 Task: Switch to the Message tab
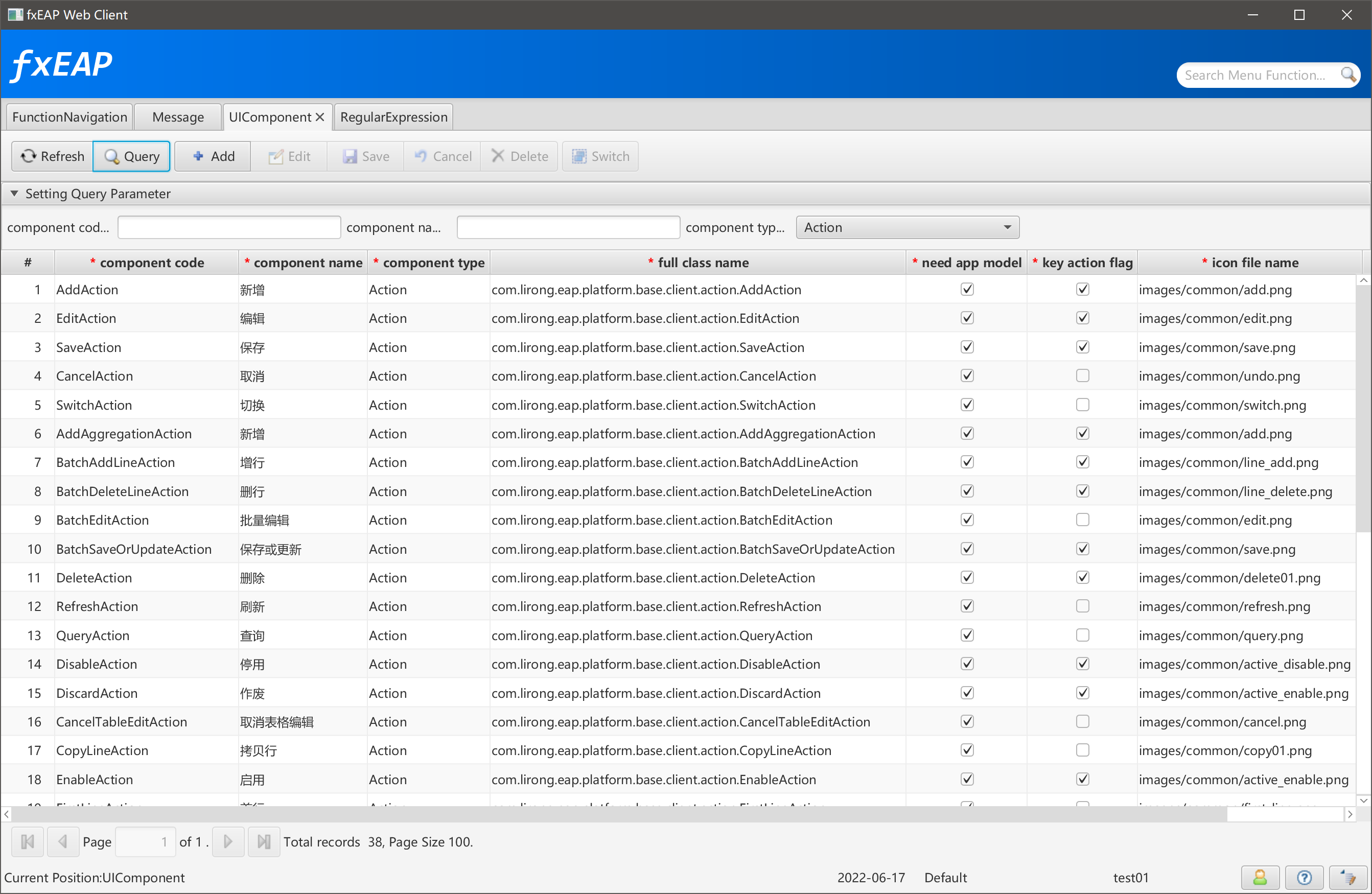tap(178, 117)
